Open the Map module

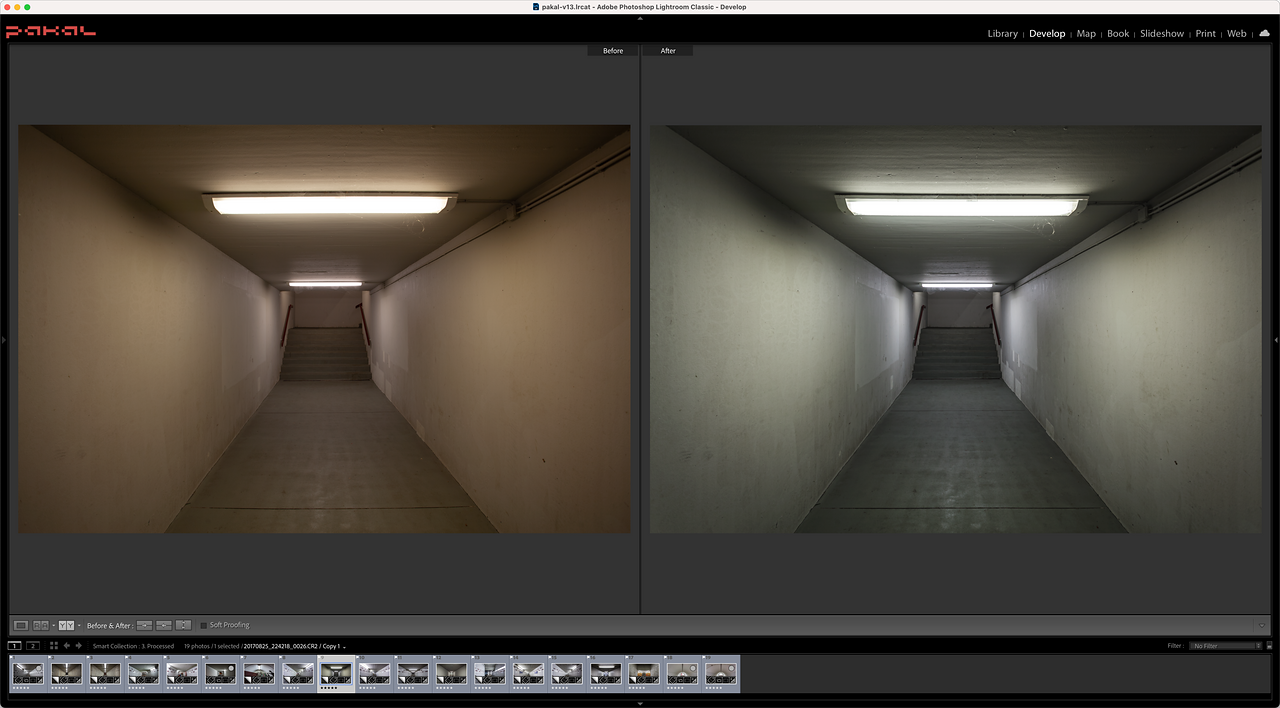coord(1086,33)
